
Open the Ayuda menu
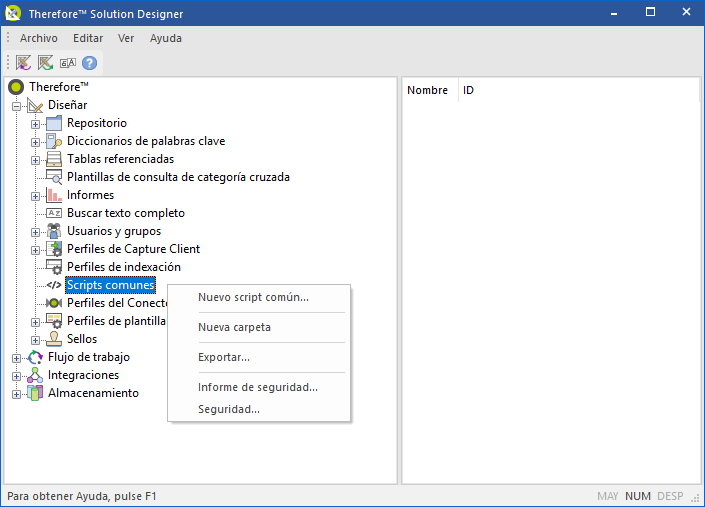tap(165, 38)
